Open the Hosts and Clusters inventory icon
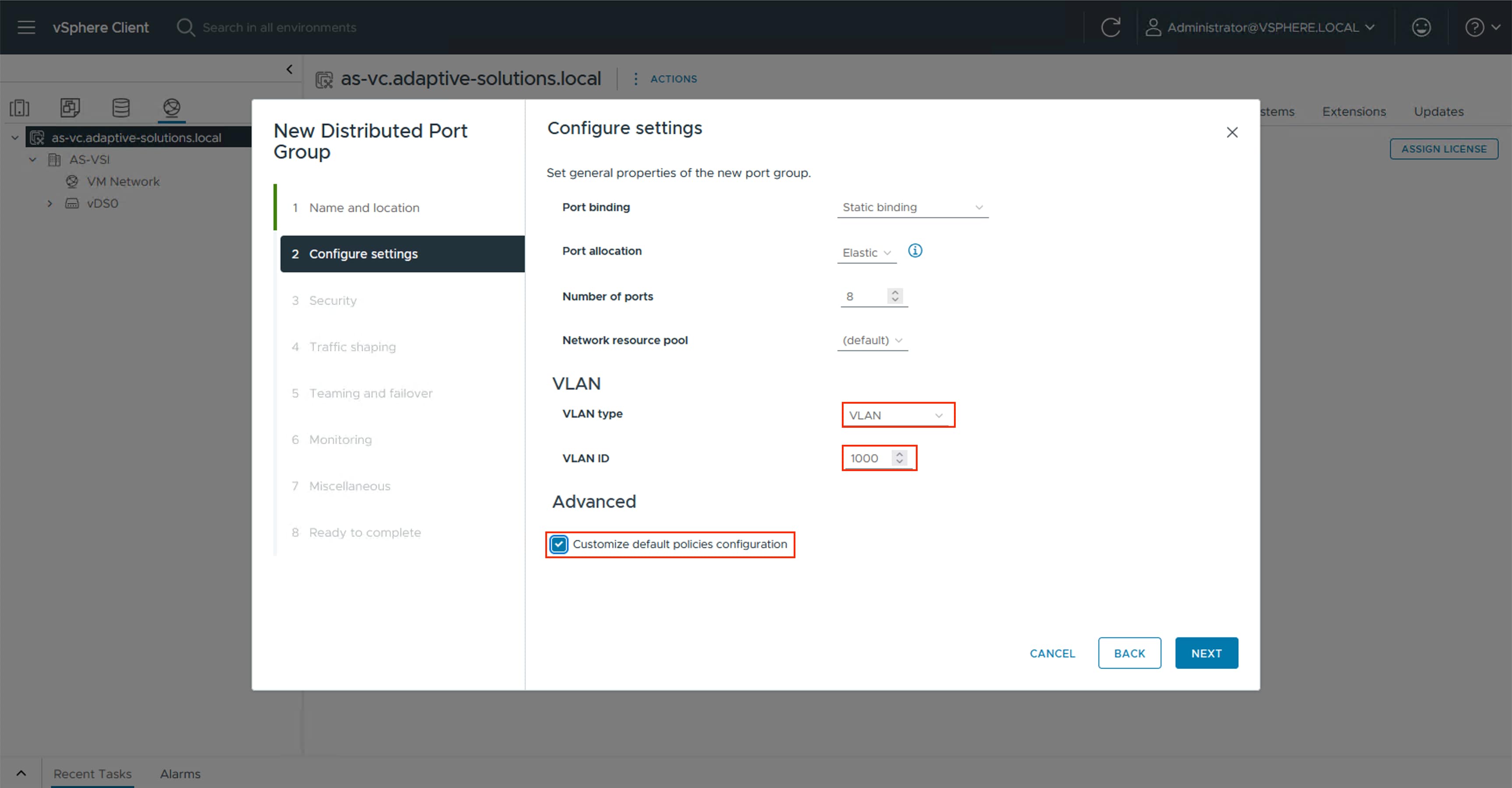 19,107
